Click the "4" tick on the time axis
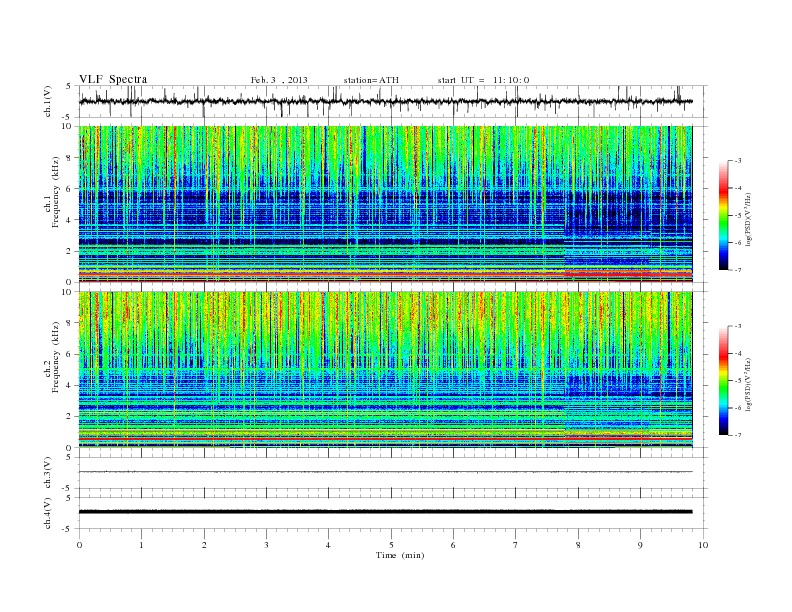The height and width of the screenshot is (612, 792). 329,545
